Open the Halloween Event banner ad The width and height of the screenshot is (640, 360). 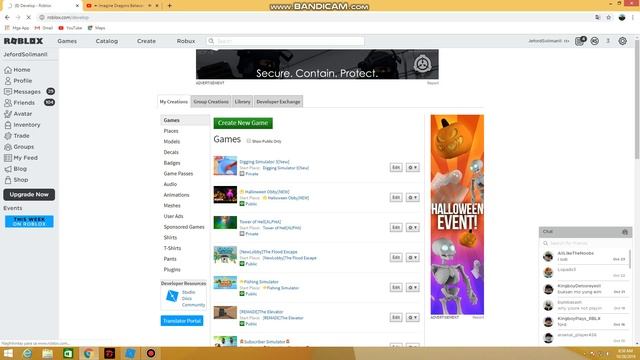[457, 215]
